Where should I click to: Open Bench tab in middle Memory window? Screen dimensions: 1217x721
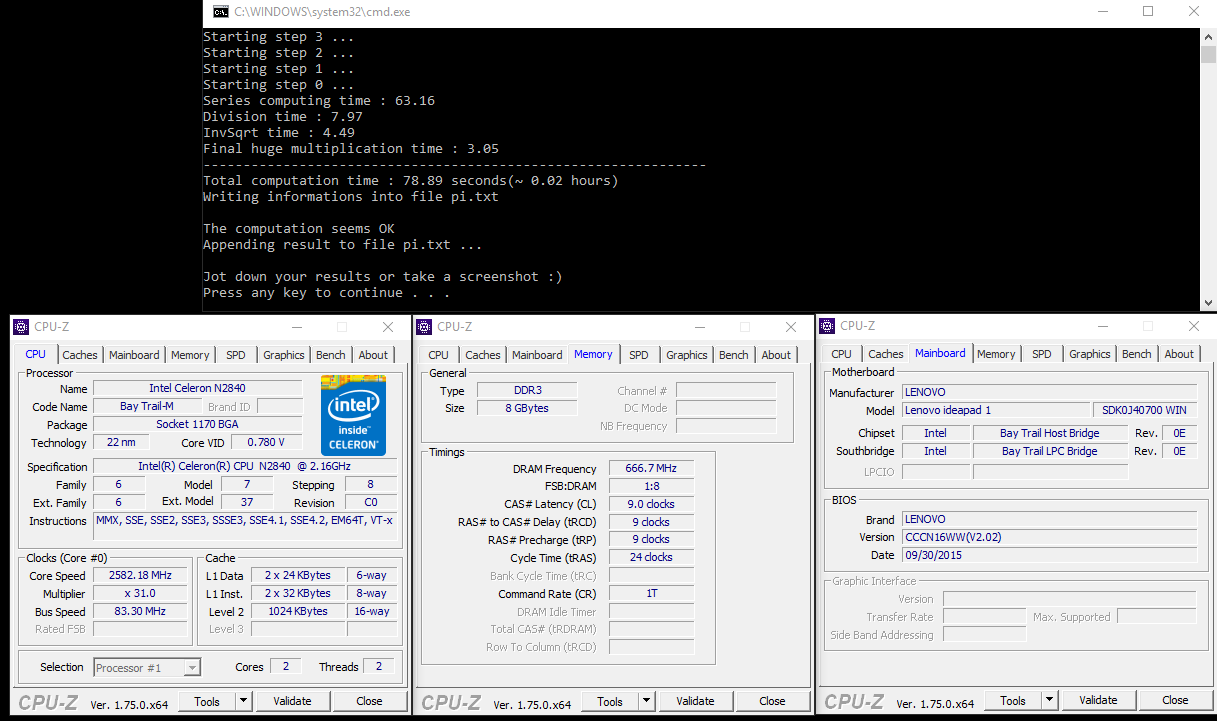pyautogui.click(x=734, y=355)
